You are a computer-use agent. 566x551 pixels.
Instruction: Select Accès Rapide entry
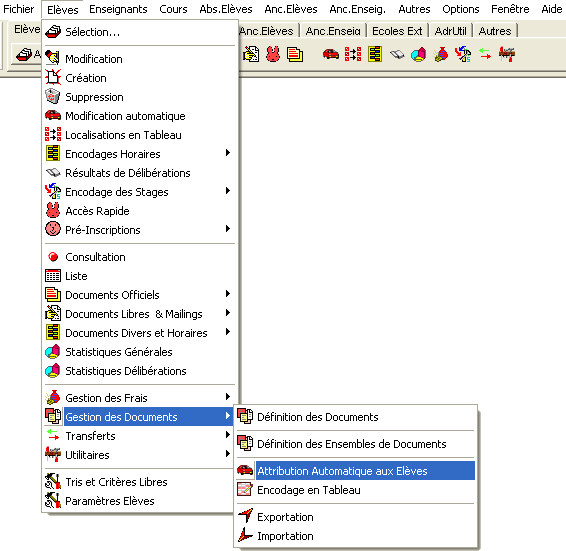click(139, 211)
